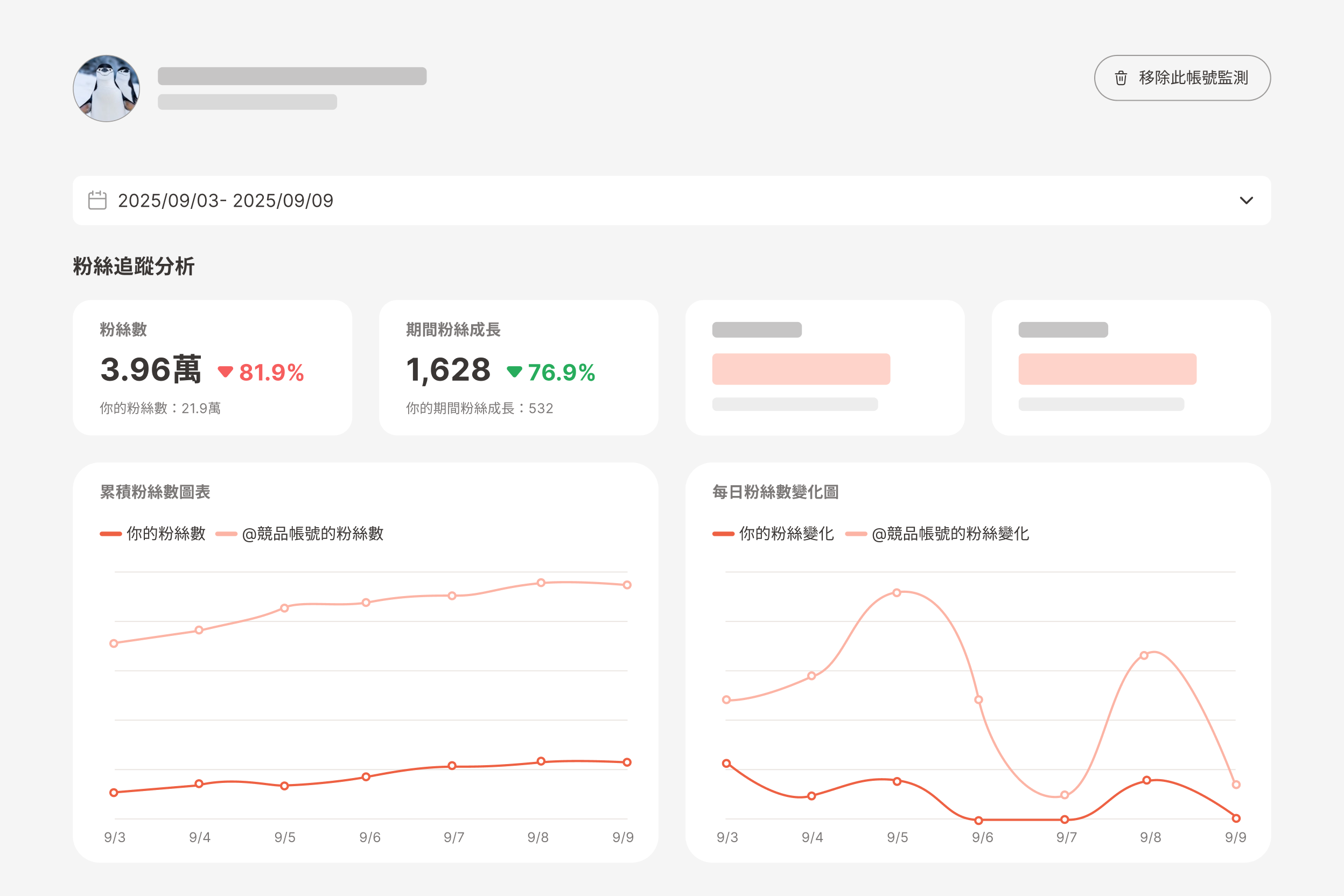The height and width of the screenshot is (896, 1344).
Task: Toggle 你的粉絲數 legend series
Action: [x=152, y=534]
